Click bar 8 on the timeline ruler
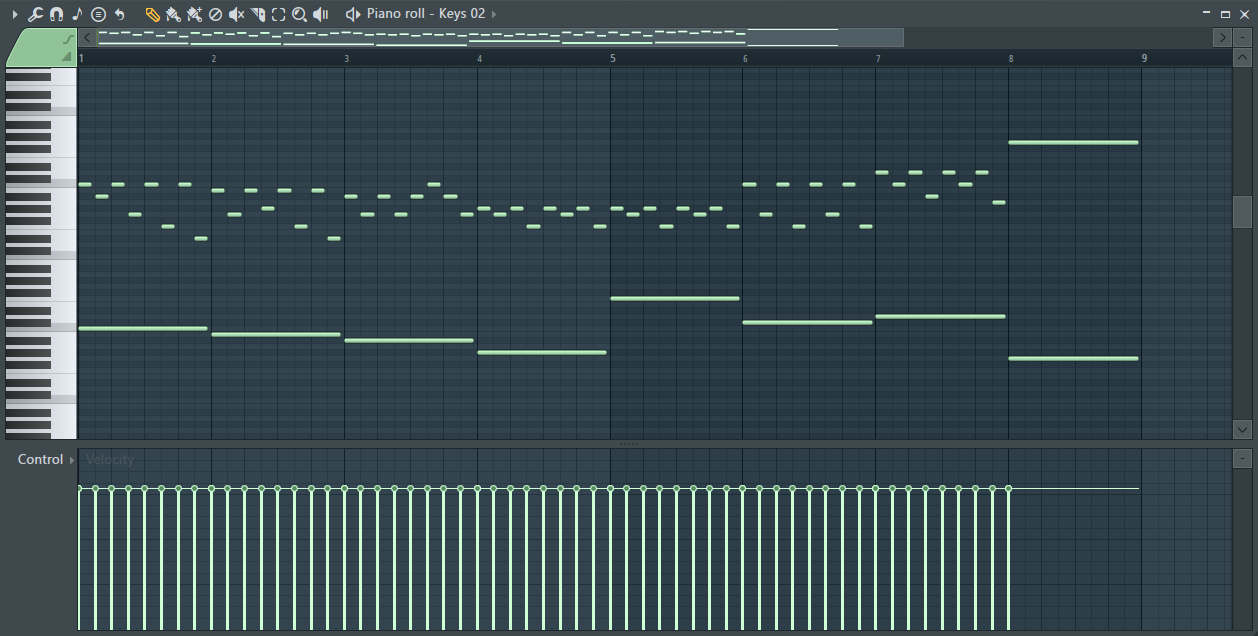1258x636 pixels. coord(1011,59)
